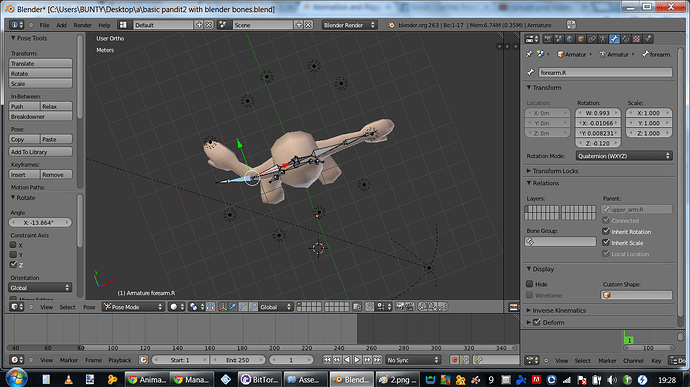Click the Translate button
690x387 pixels.
(x=40, y=63)
